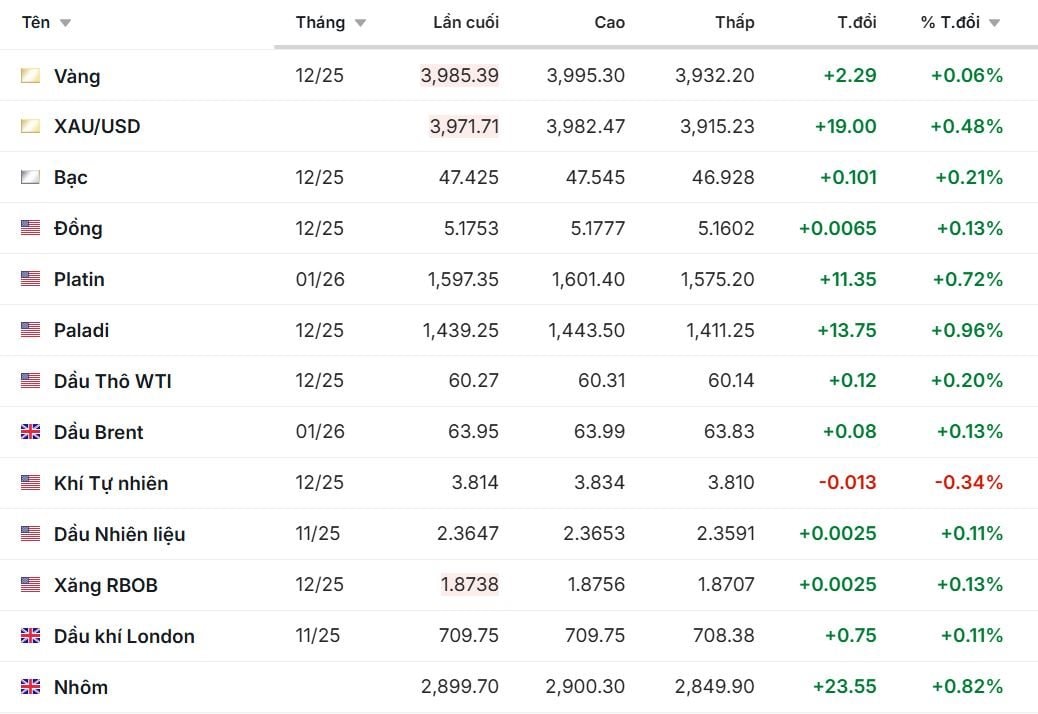Image resolution: width=1038 pixels, height=714 pixels.
Task: Expand the Tháng column dropdown arrow
Action: 360,23
